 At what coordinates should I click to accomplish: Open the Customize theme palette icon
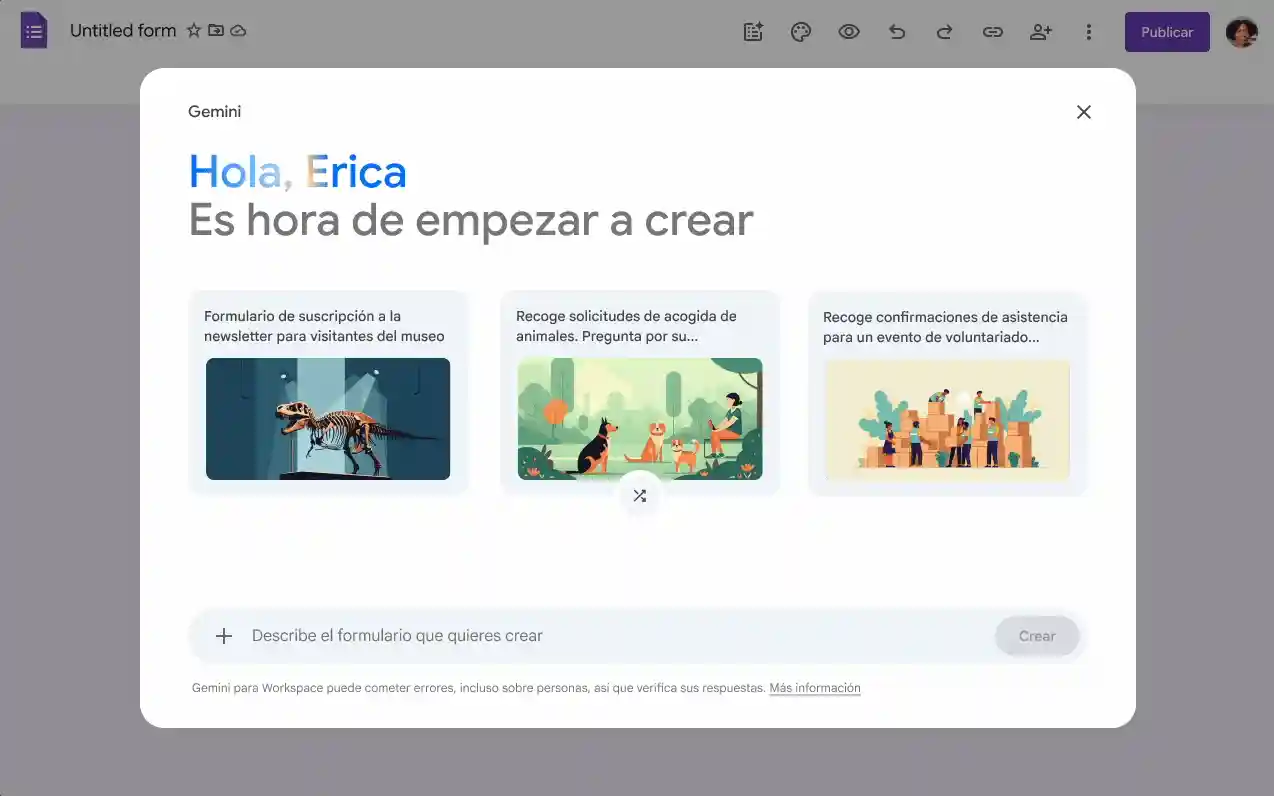pyautogui.click(x=800, y=31)
